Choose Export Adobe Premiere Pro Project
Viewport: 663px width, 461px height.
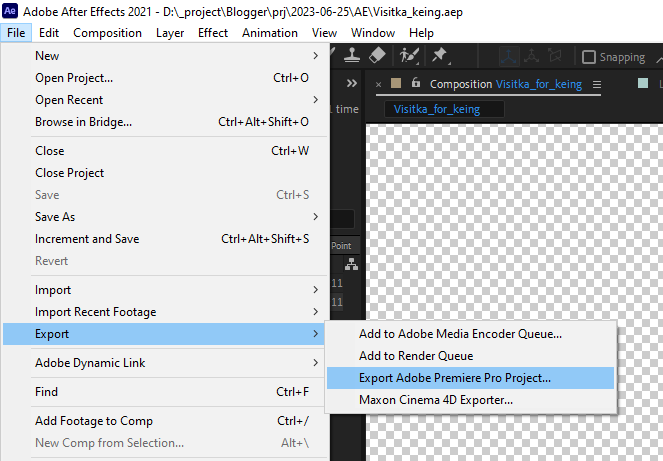(x=471, y=378)
